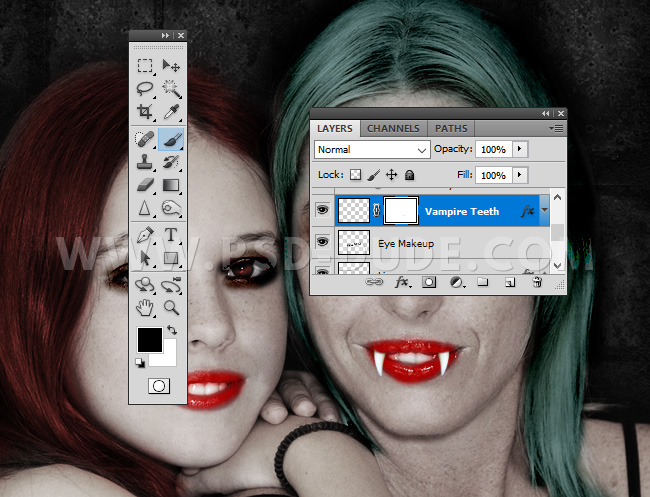The image size is (650, 497).
Task: Click the fx badge on Vampire Teeth layer
Action: coord(528,211)
